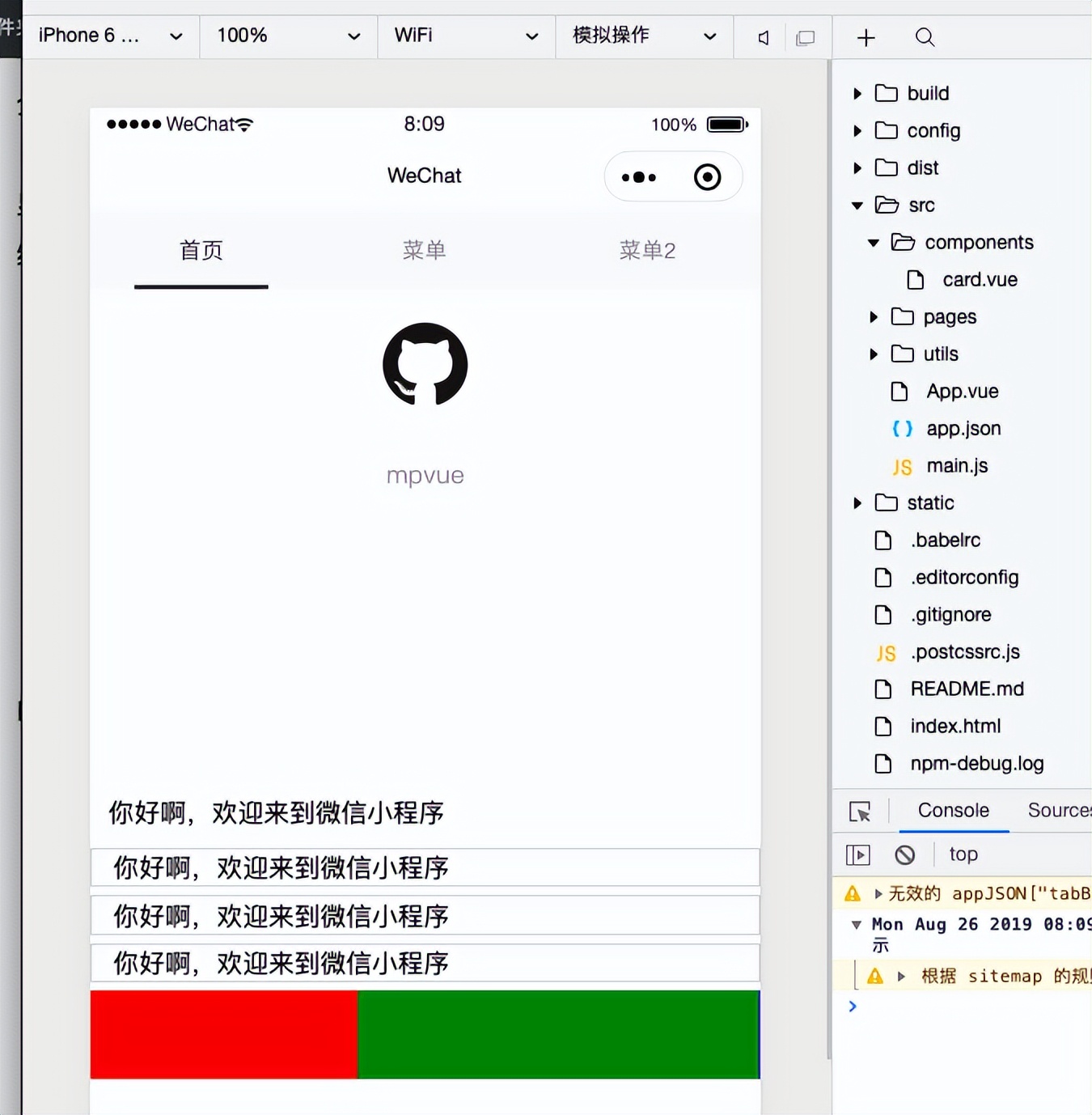Click the capsule more (...) button in the simulator

coord(639,176)
